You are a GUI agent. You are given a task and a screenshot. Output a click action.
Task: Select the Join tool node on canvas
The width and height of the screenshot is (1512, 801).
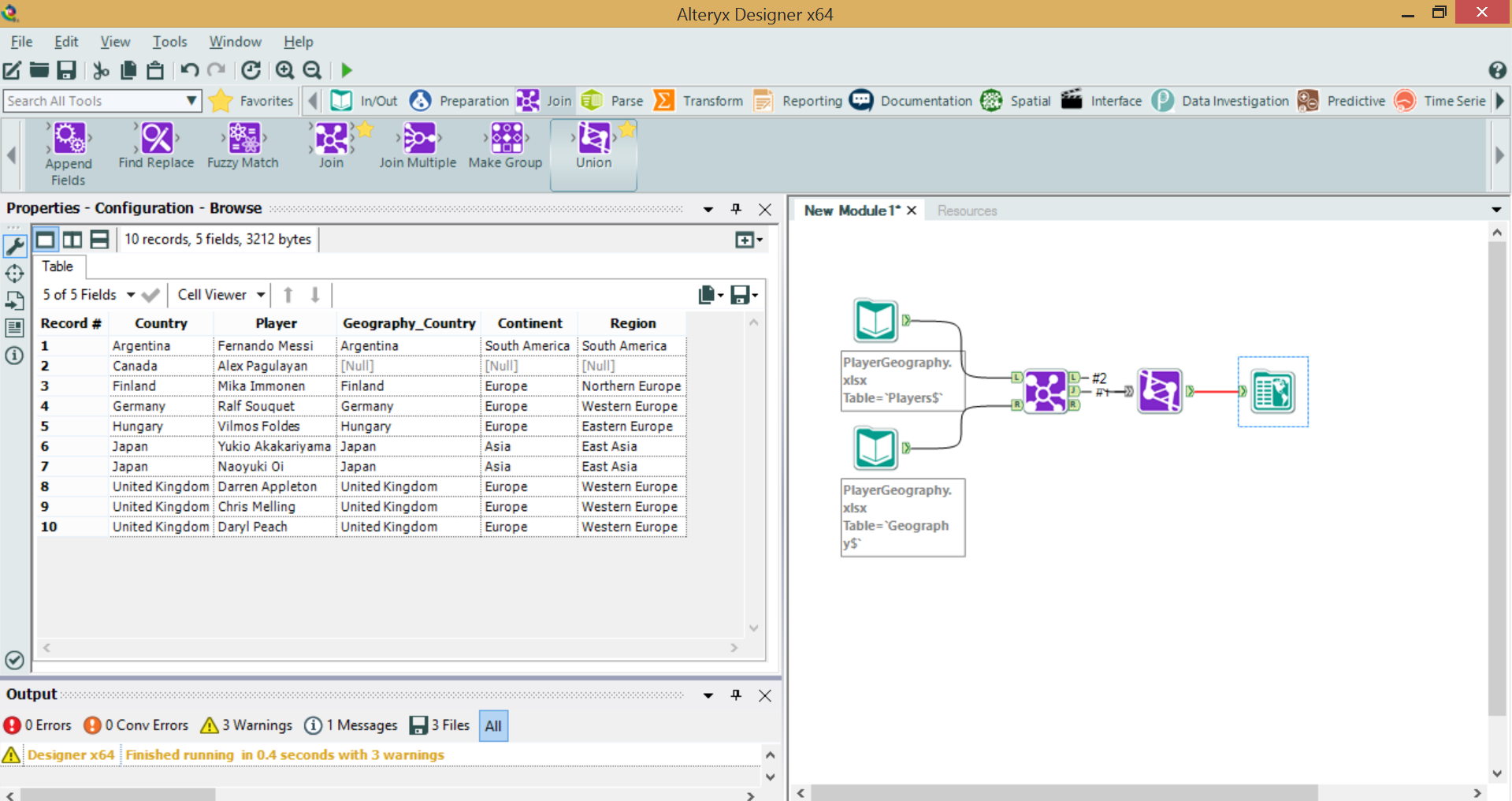pos(1046,390)
